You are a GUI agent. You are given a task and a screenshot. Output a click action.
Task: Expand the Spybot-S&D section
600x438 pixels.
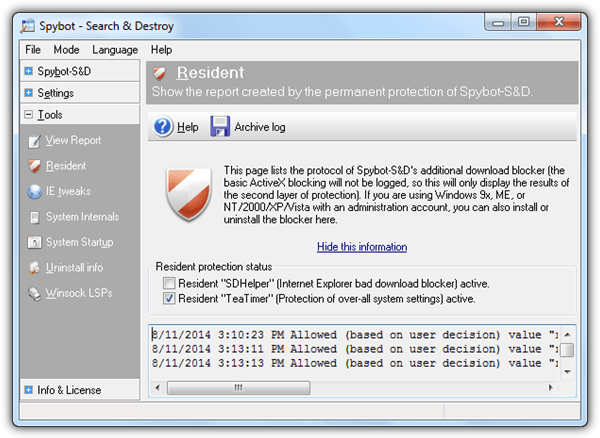28,71
